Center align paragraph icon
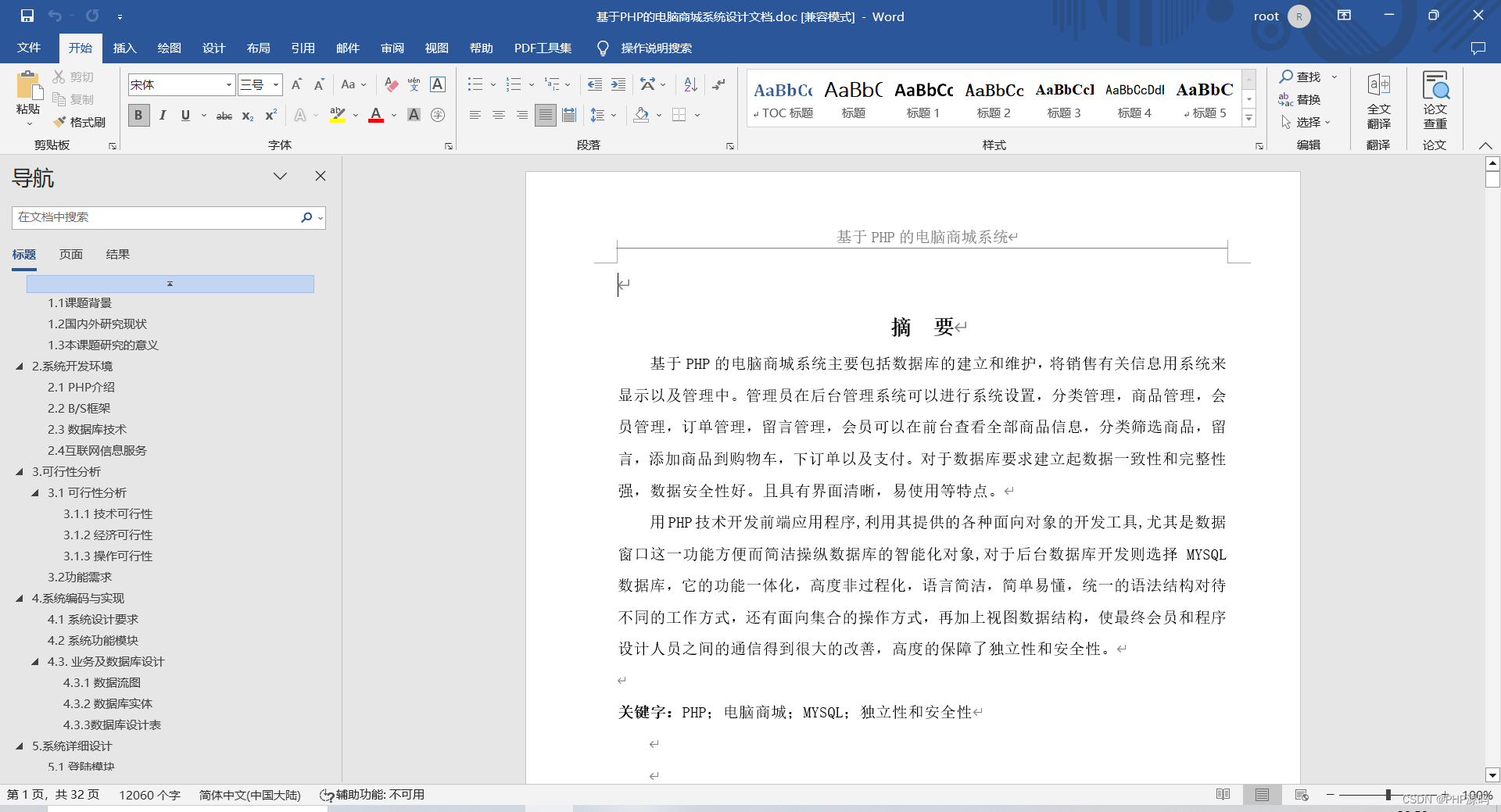This screenshot has height=812, width=1501. pos(498,116)
